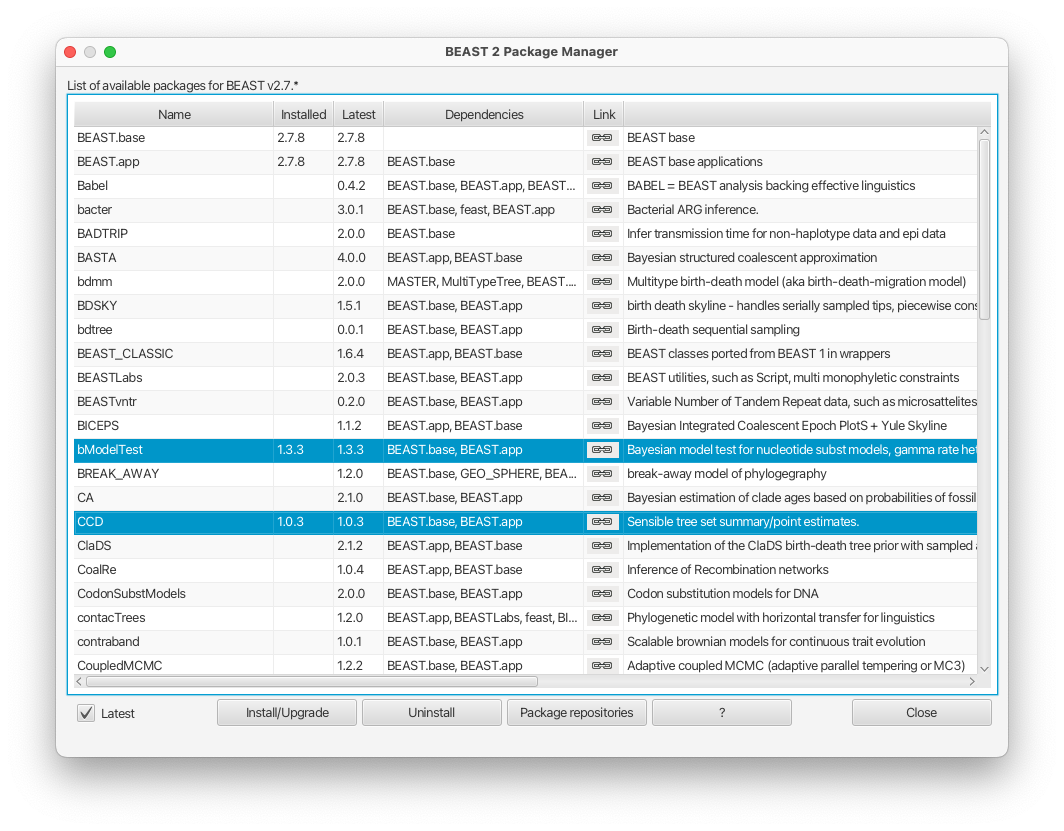
Task: Select the bacter package name
Action: pyautogui.click(x=94, y=210)
